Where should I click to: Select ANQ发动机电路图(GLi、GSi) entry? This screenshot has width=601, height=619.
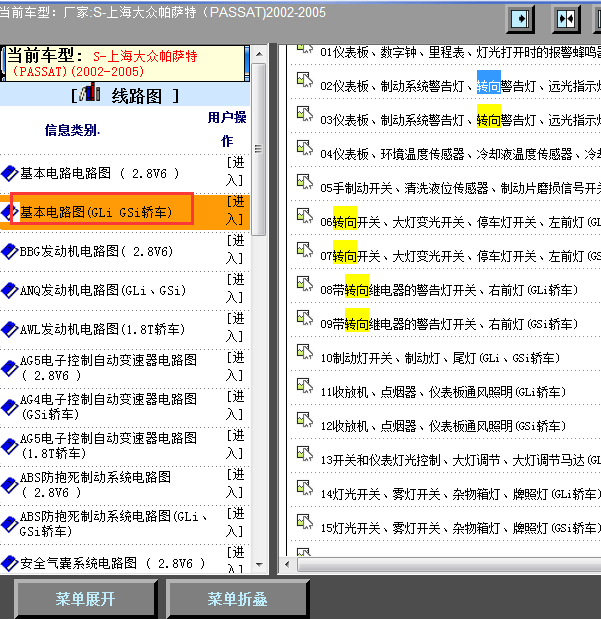point(103,291)
